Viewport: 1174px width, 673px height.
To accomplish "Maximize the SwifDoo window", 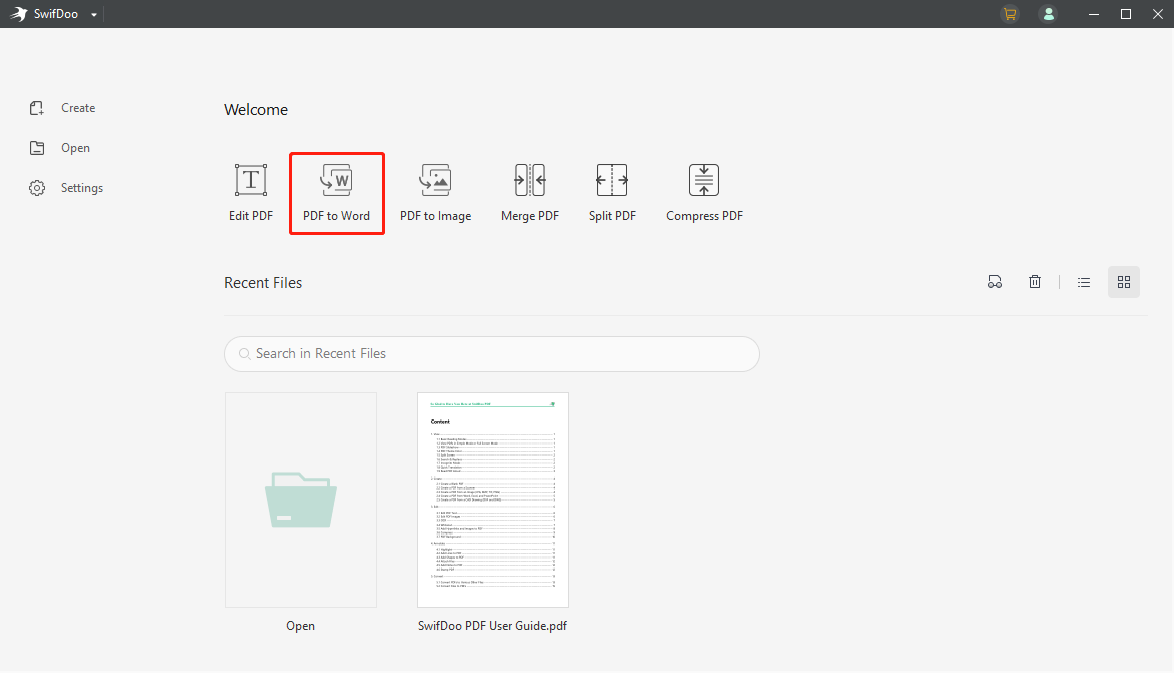I will click(x=1125, y=14).
